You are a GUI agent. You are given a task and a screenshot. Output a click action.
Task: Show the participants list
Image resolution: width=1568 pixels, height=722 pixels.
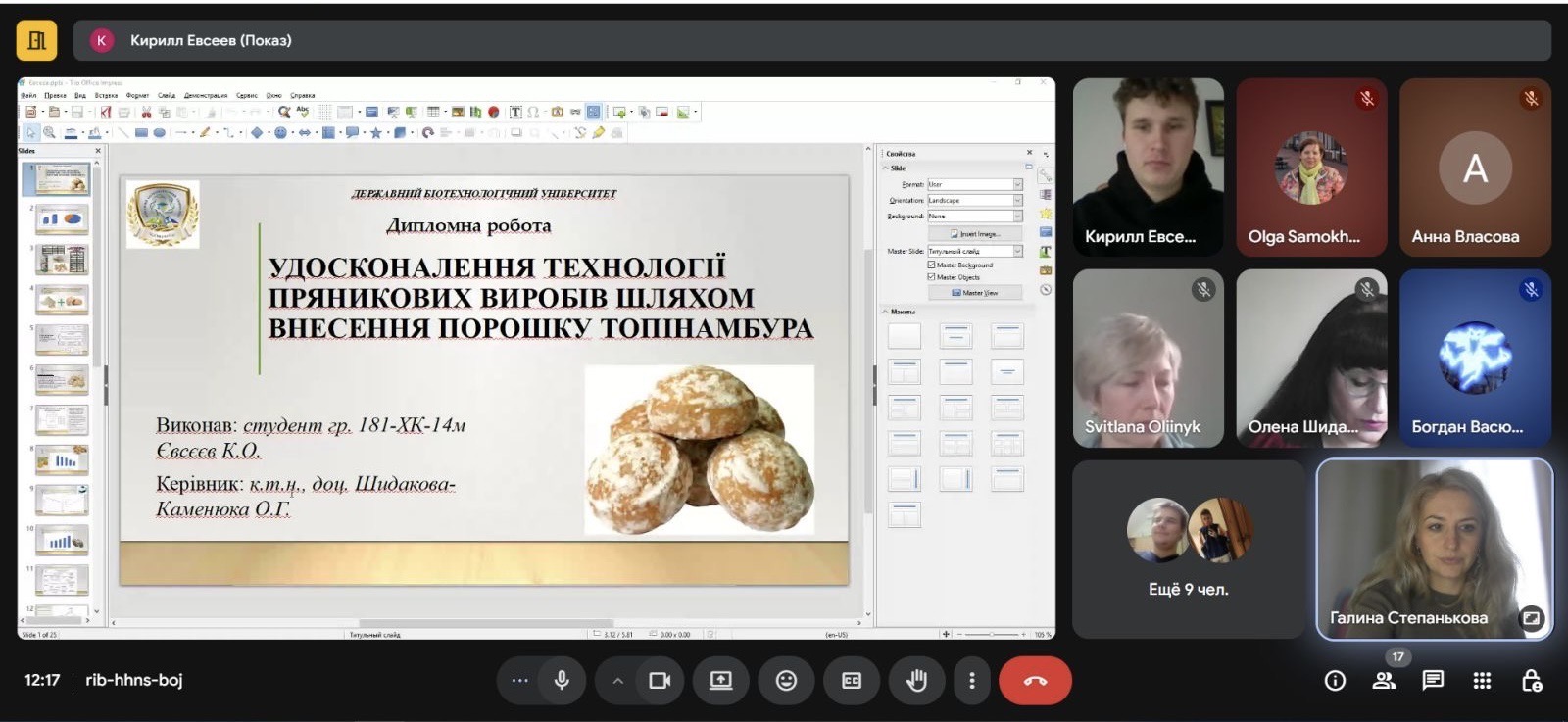[1384, 681]
